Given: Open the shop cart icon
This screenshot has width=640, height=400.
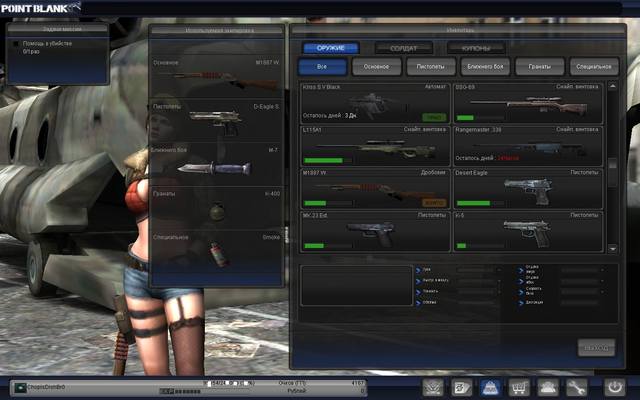Looking at the screenshot, I should (519, 387).
